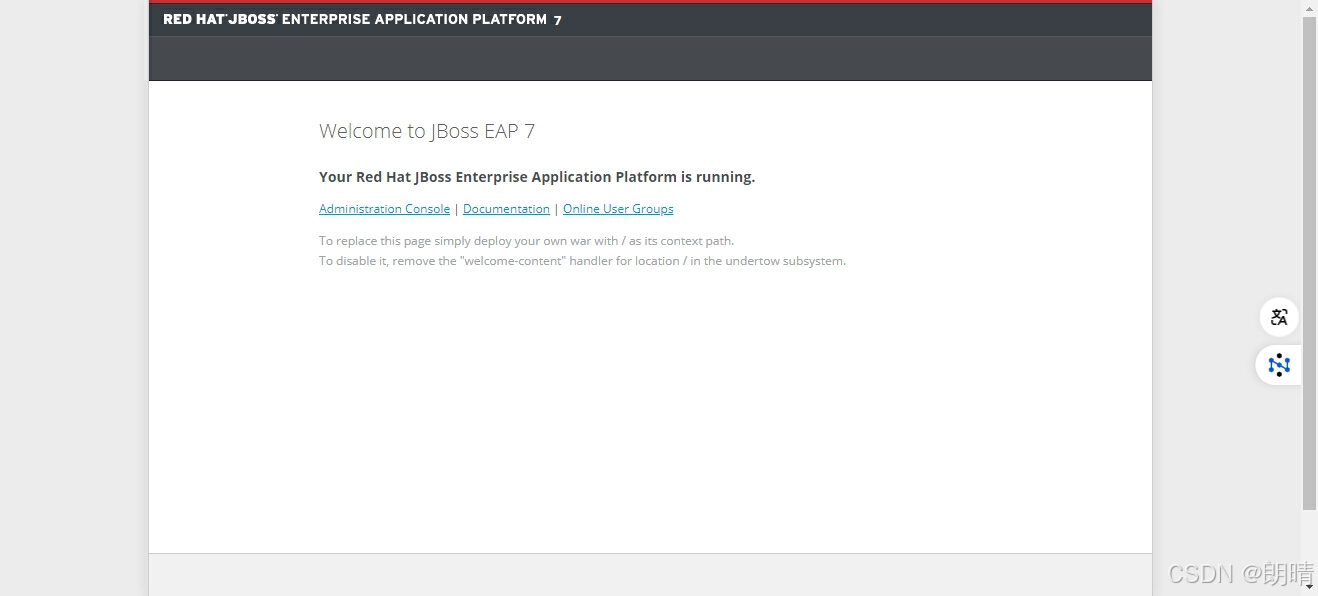
Task: Click the blue network nodes floating icon
Action: tap(1279, 365)
